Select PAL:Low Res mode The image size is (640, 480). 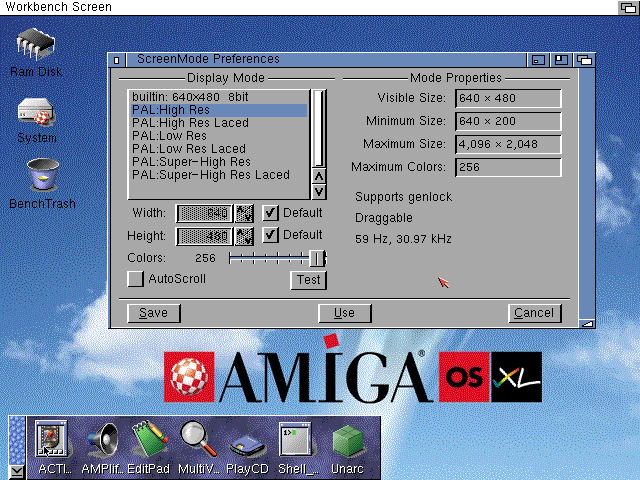pos(219,136)
